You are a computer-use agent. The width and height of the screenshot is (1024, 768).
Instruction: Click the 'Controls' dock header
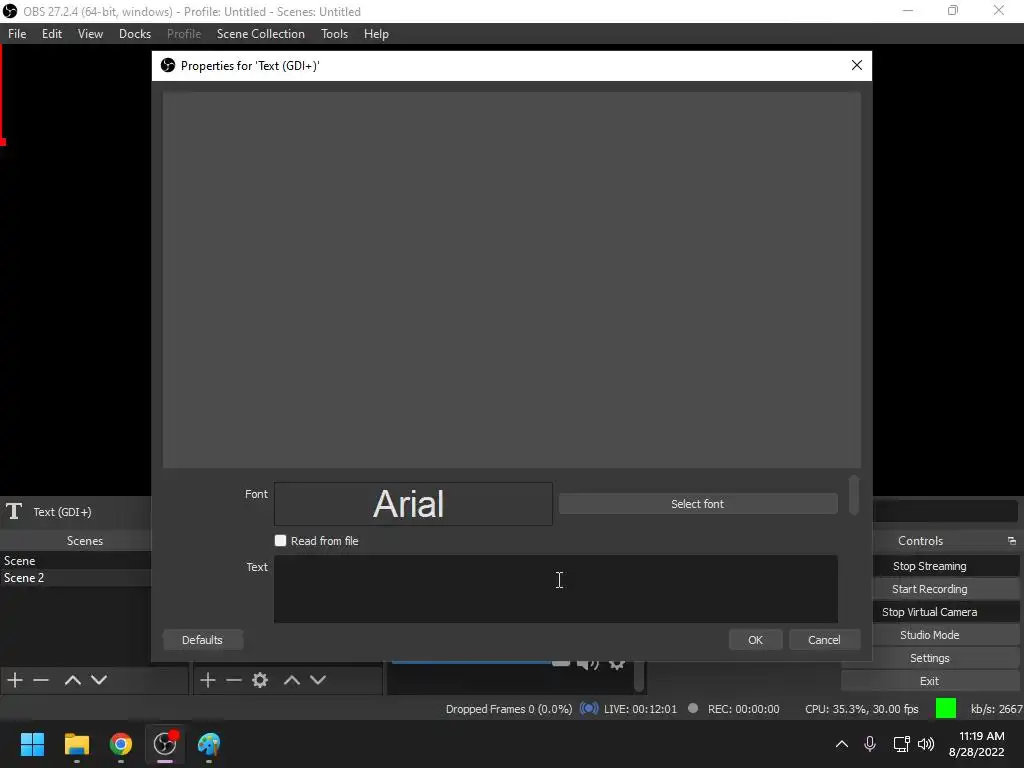pyautogui.click(x=920, y=541)
